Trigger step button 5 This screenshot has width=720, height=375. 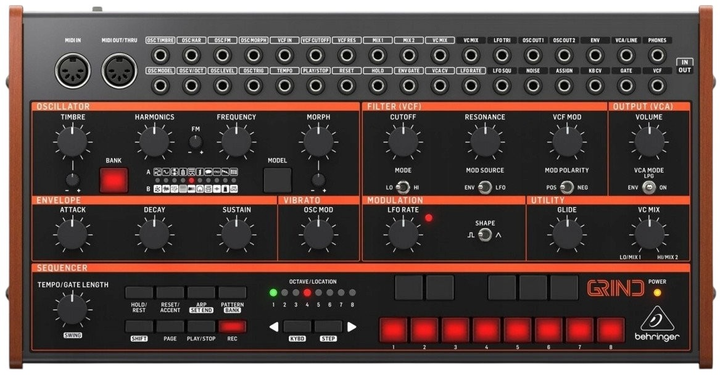pyautogui.click(x=518, y=330)
